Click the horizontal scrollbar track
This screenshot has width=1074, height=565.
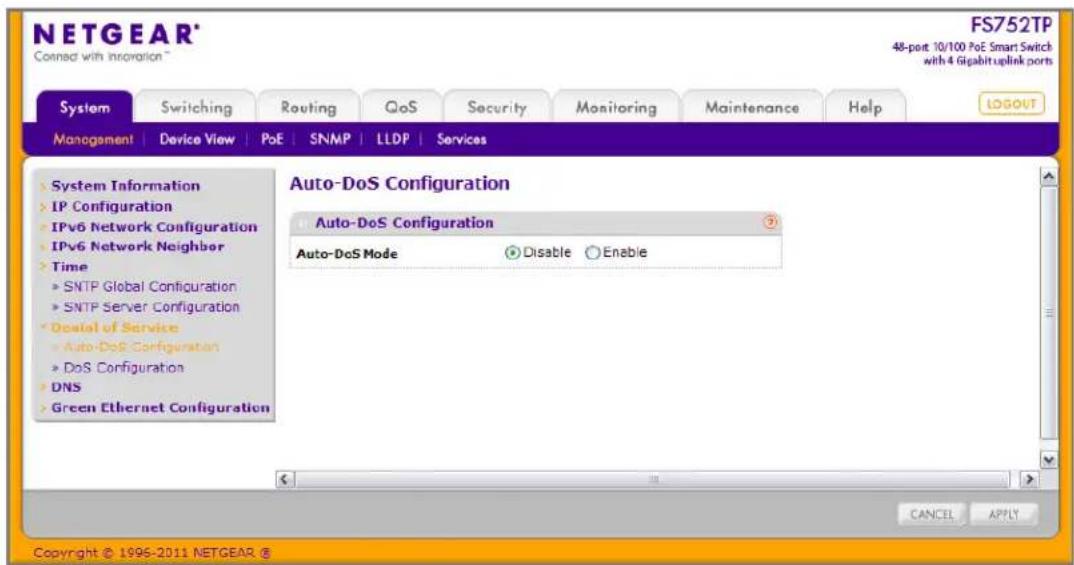tap(653, 479)
